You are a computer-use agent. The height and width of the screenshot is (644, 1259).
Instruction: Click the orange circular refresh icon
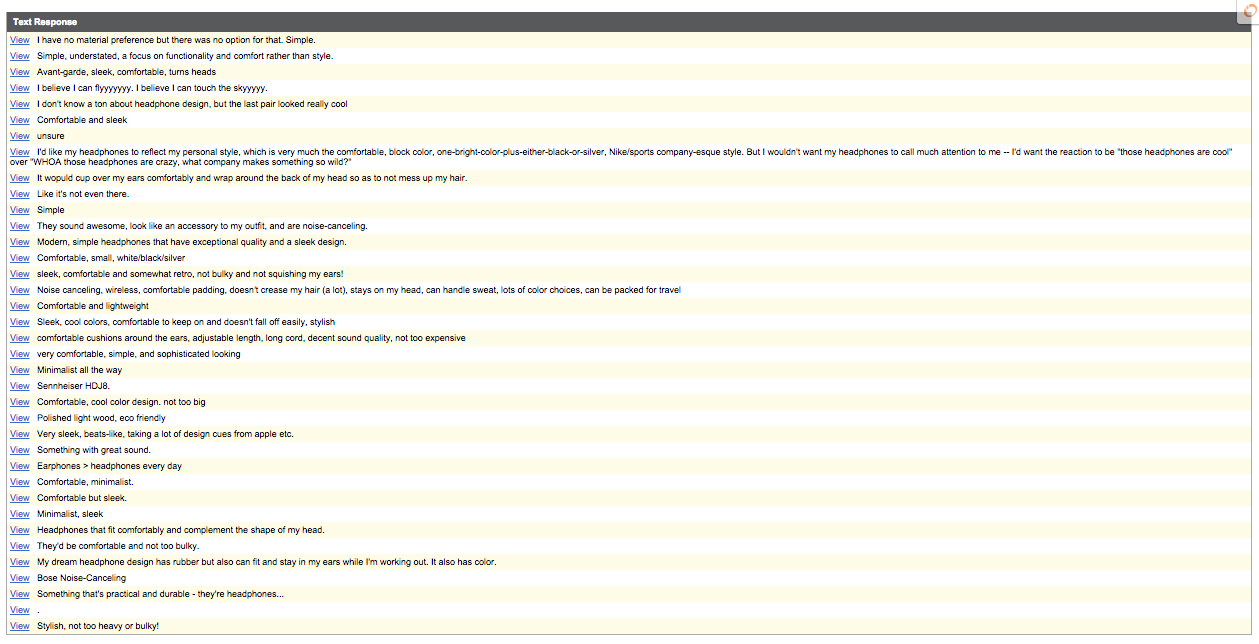[1250, 9]
